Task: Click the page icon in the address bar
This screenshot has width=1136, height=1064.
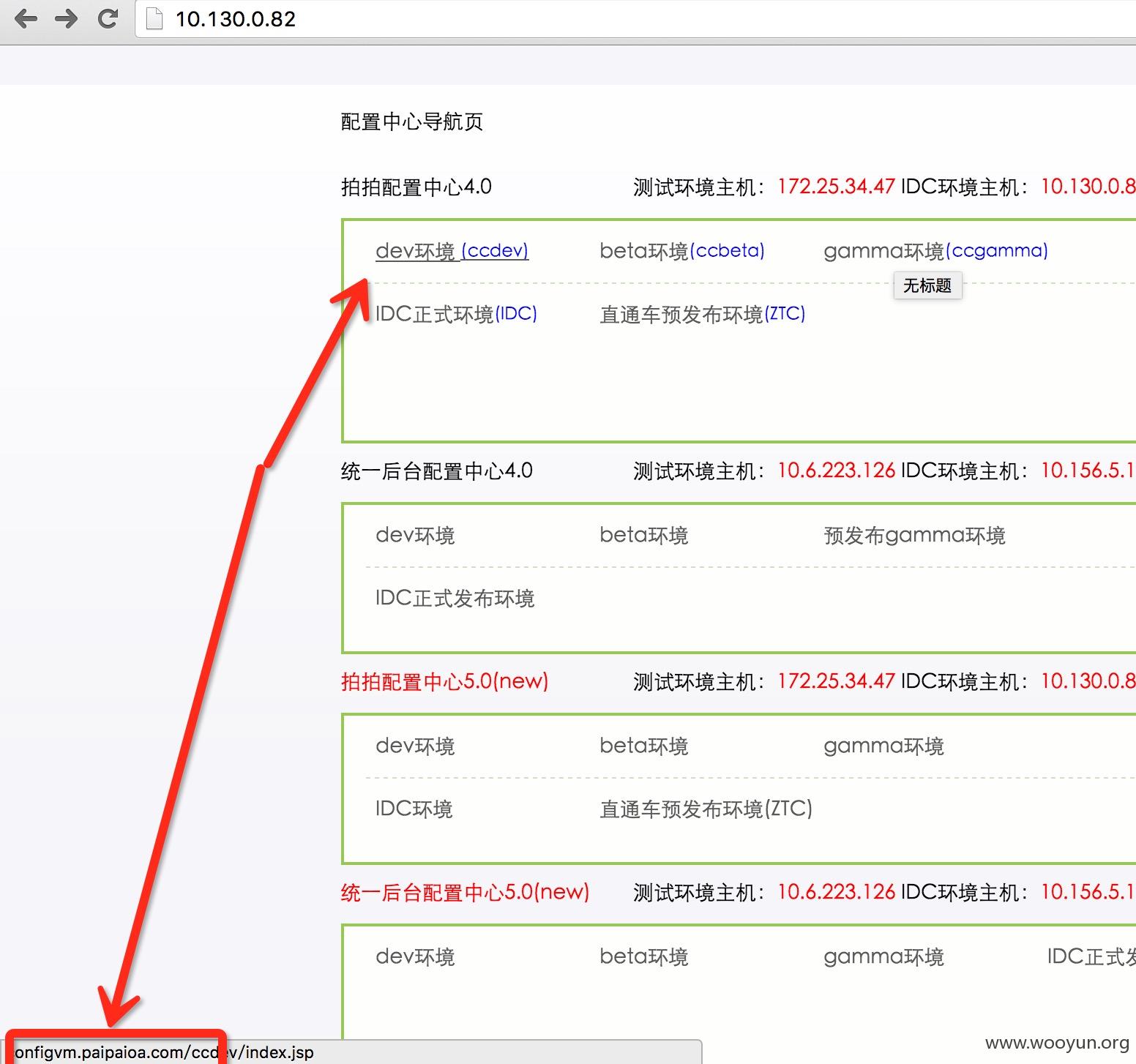Action: [x=154, y=18]
